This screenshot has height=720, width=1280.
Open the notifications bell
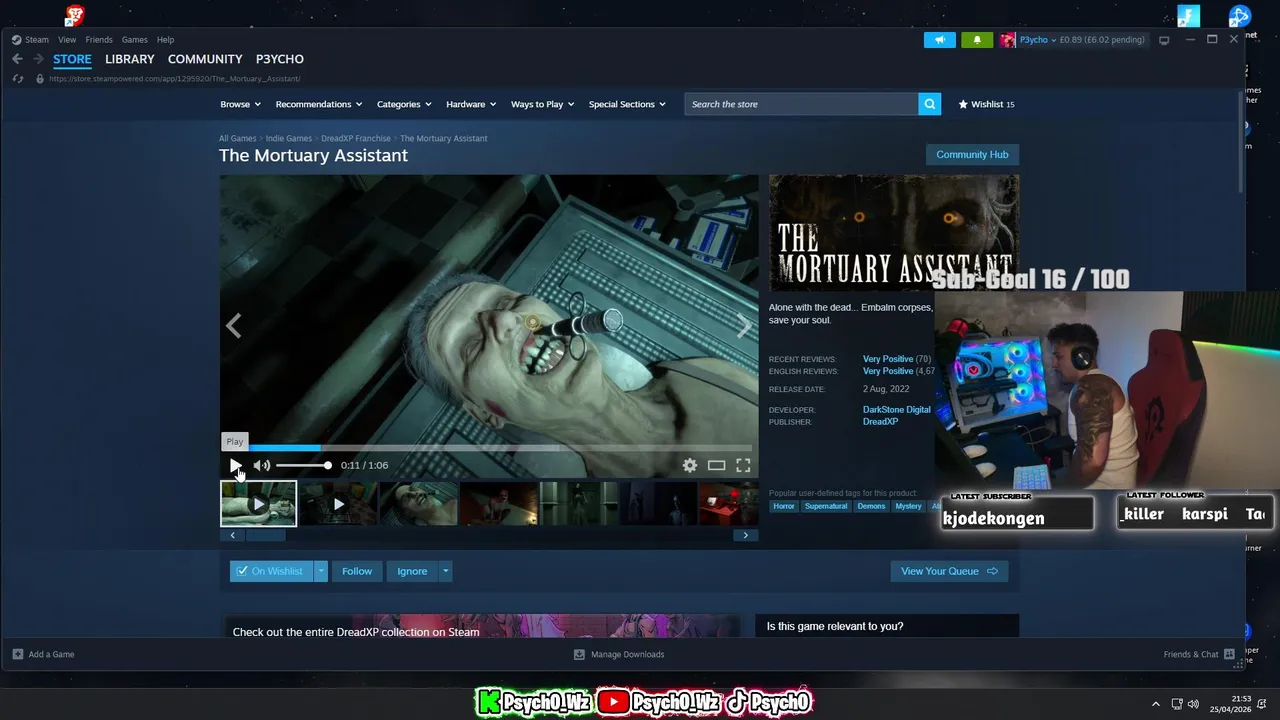(977, 40)
